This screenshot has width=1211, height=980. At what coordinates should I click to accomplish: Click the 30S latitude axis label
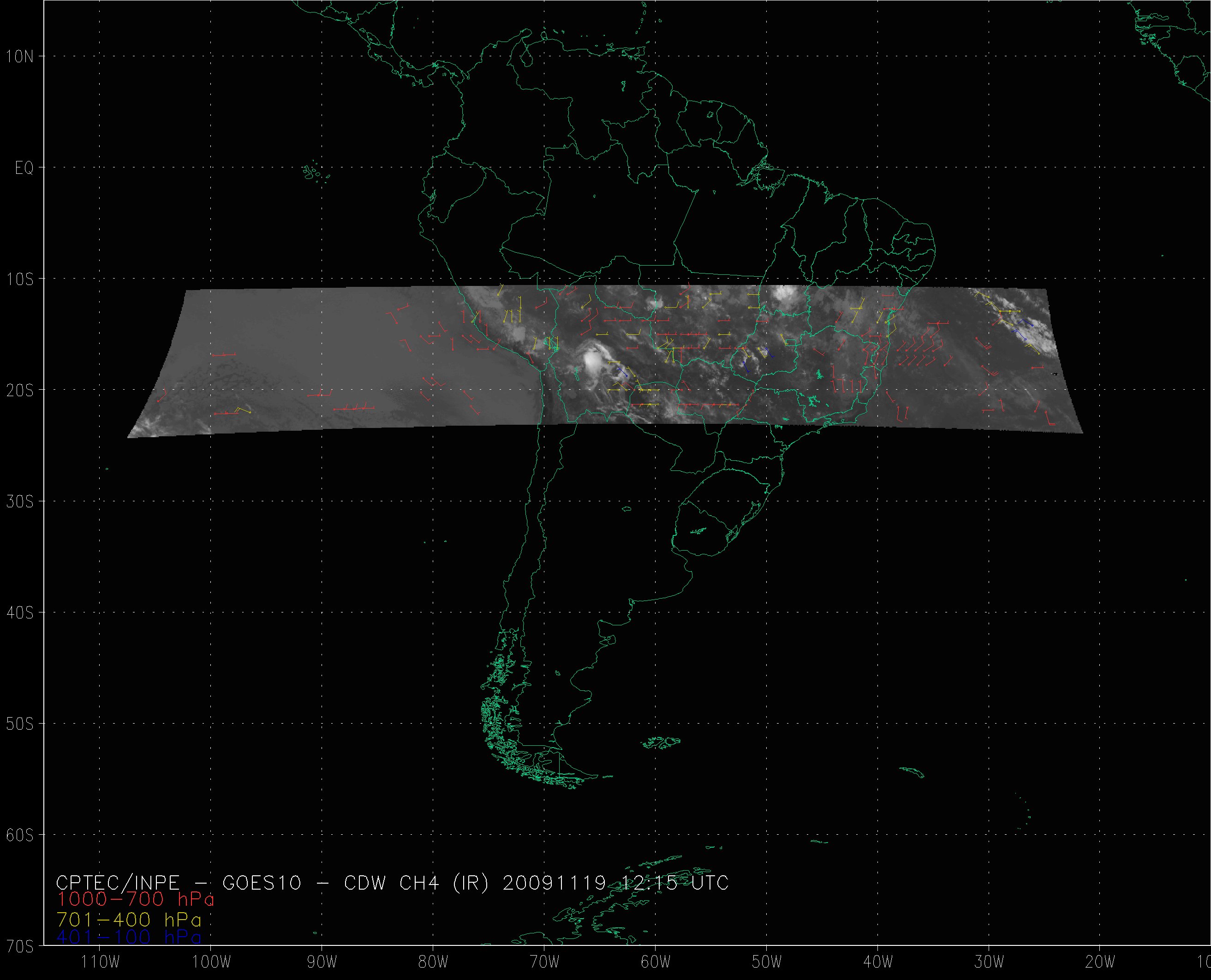pyautogui.click(x=20, y=502)
